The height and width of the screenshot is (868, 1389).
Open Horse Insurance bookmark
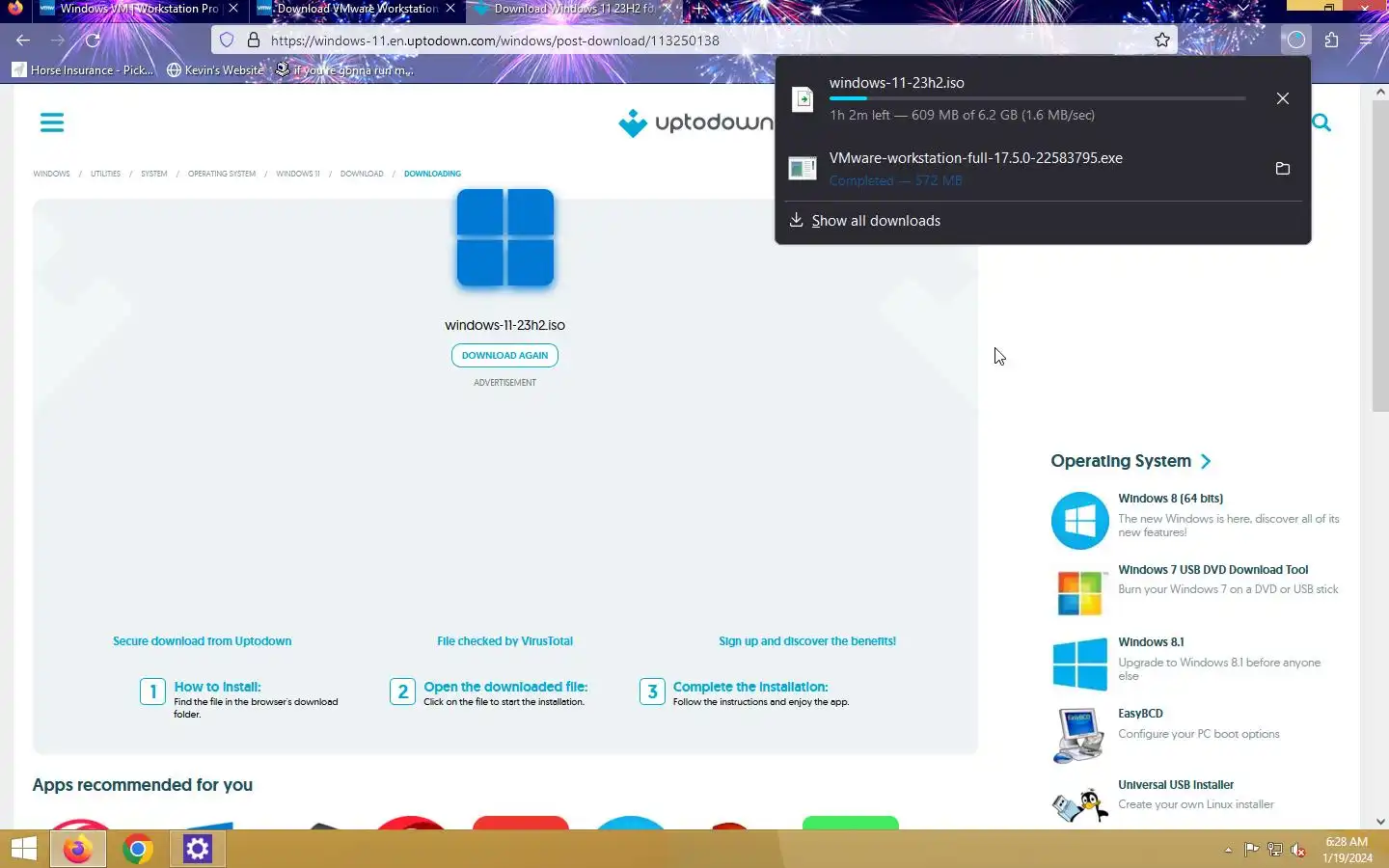[82, 69]
